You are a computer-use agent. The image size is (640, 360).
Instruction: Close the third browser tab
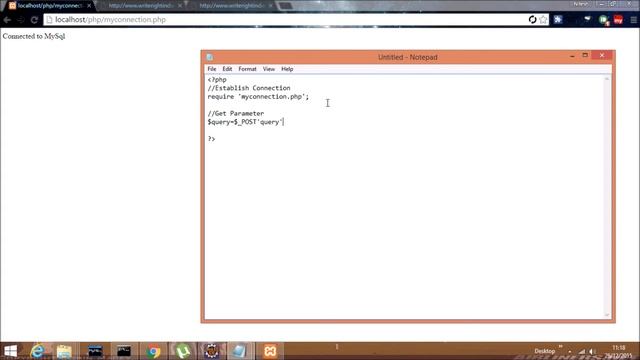pos(270,6)
